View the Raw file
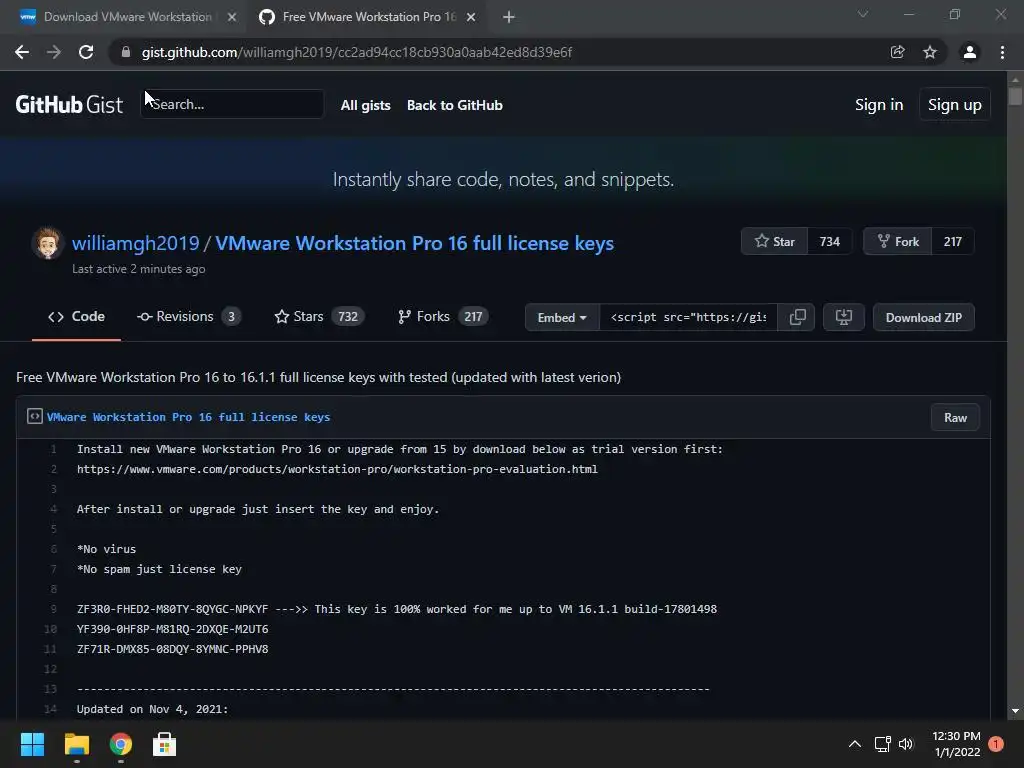Screen dimensions: 1024x768 click(x=955, y=417)
